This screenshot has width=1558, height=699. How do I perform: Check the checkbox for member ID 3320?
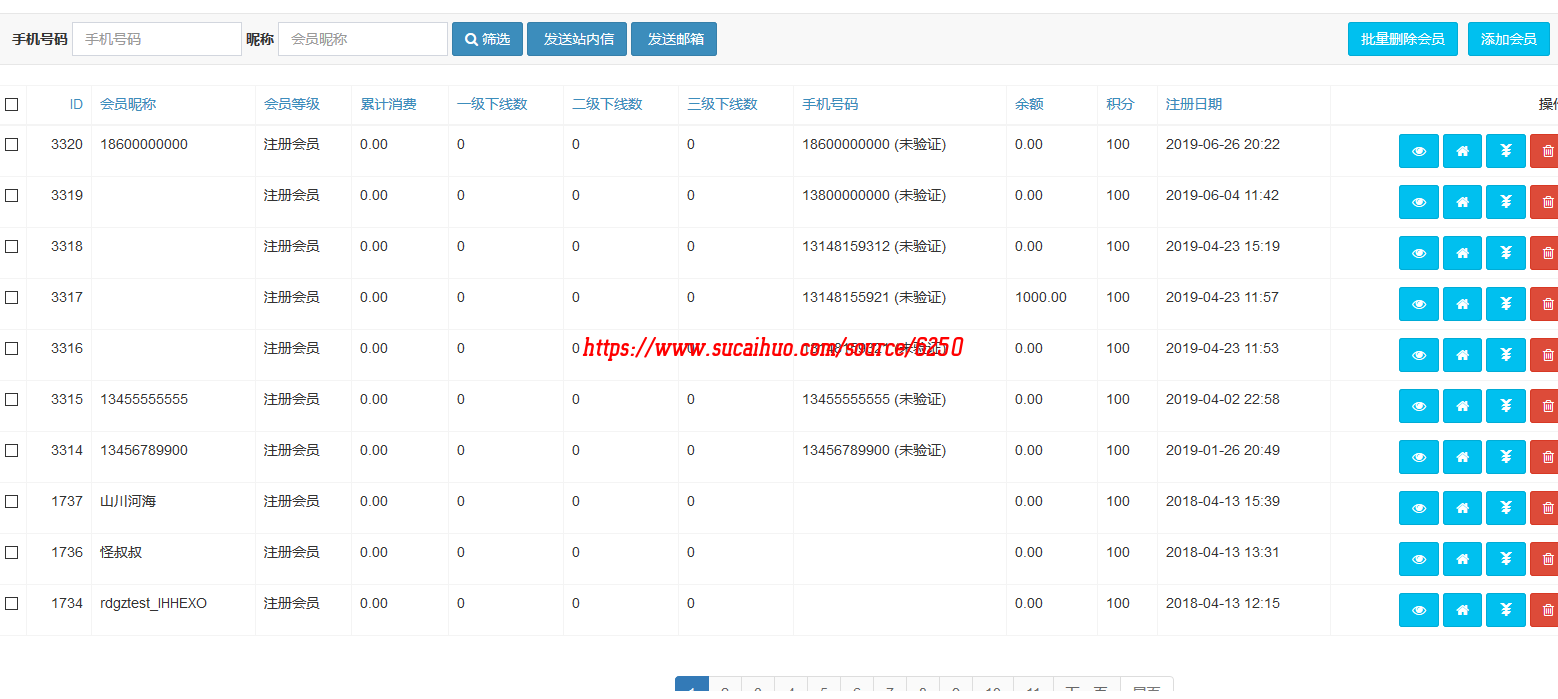click(x=12, y=144)
